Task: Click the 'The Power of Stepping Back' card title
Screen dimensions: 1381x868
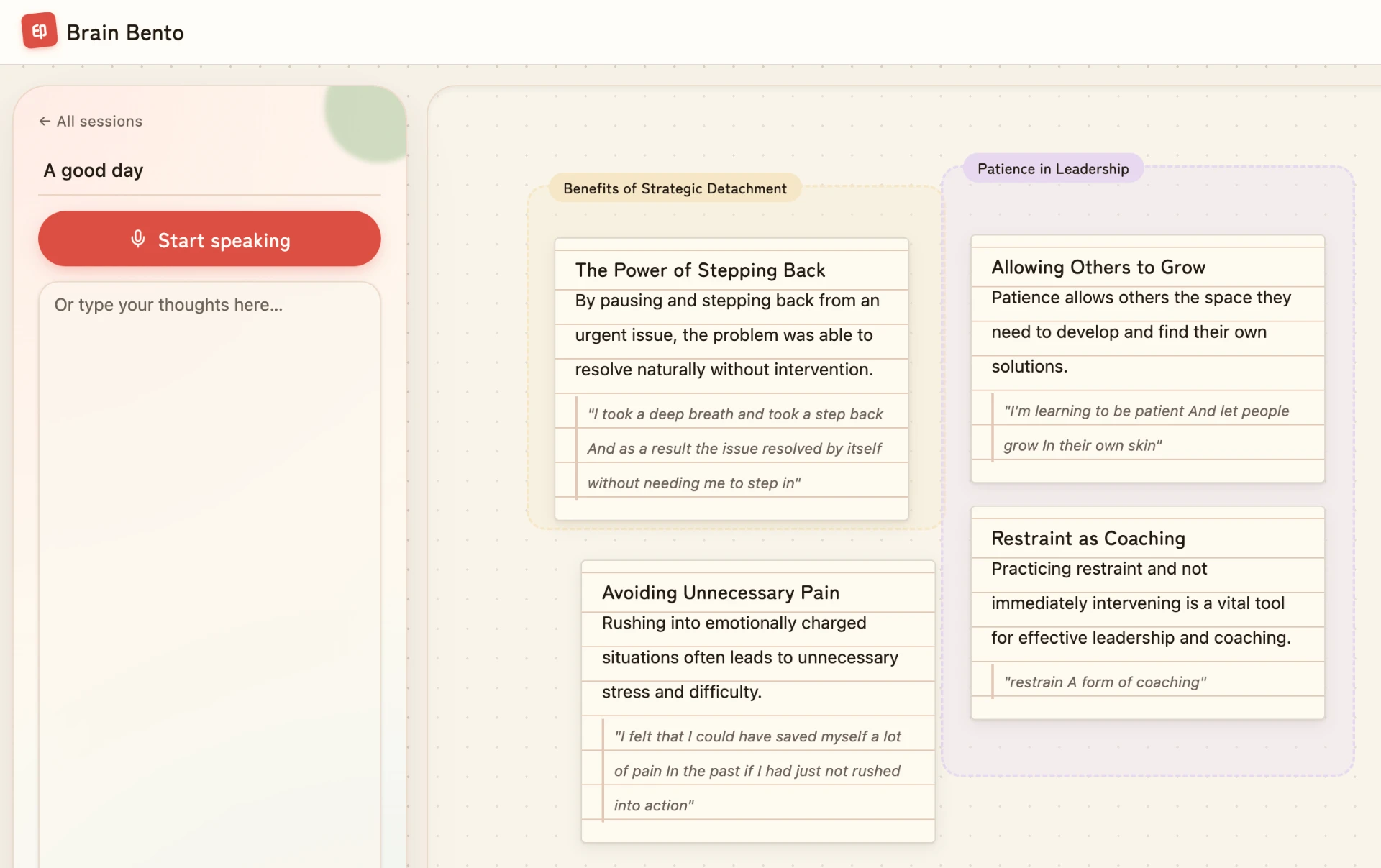Action: coord(700,270)
